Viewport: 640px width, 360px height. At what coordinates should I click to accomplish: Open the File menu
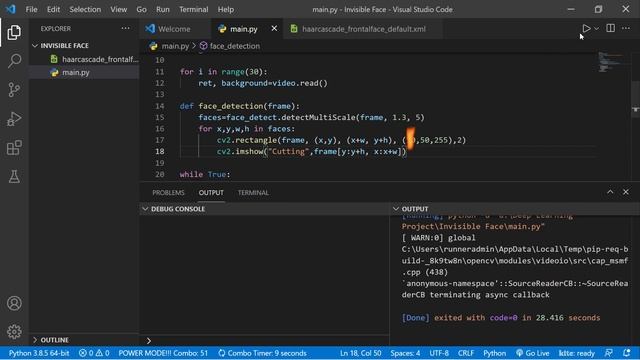pyautogui.click(x=31, y=9)
